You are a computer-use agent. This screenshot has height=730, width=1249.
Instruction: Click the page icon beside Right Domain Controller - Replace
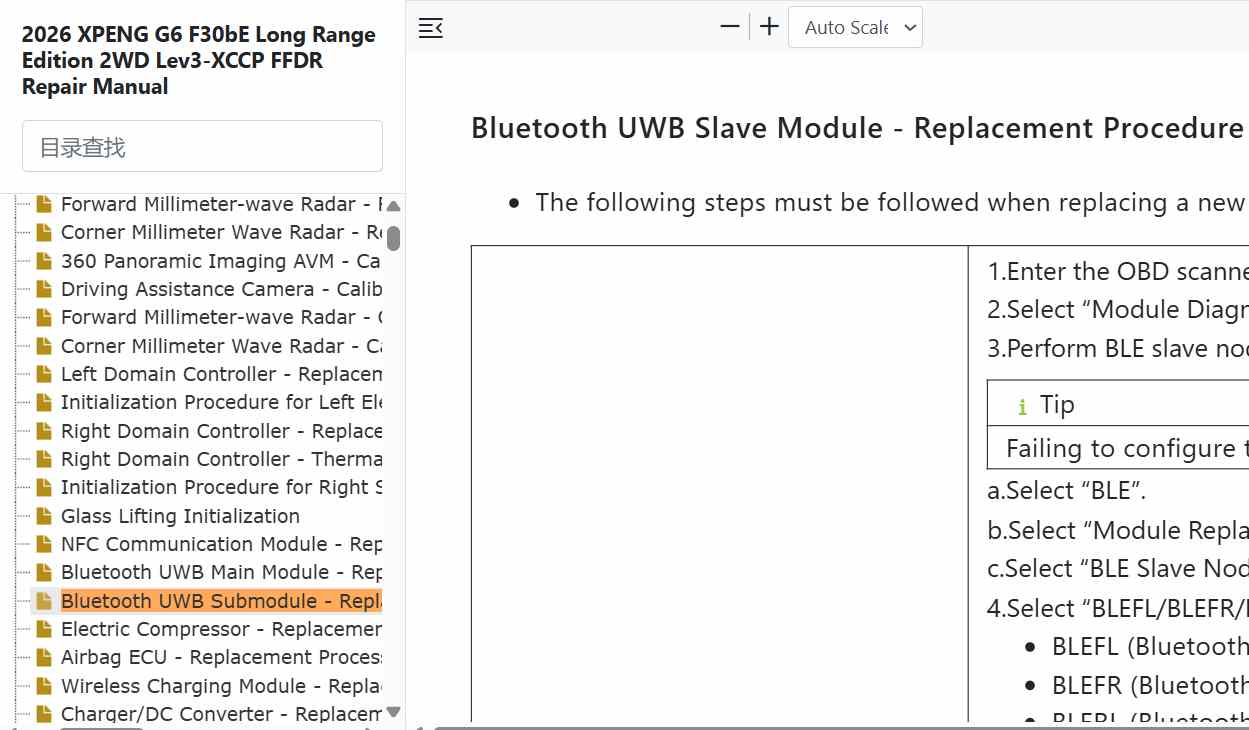tap(43, 431)
